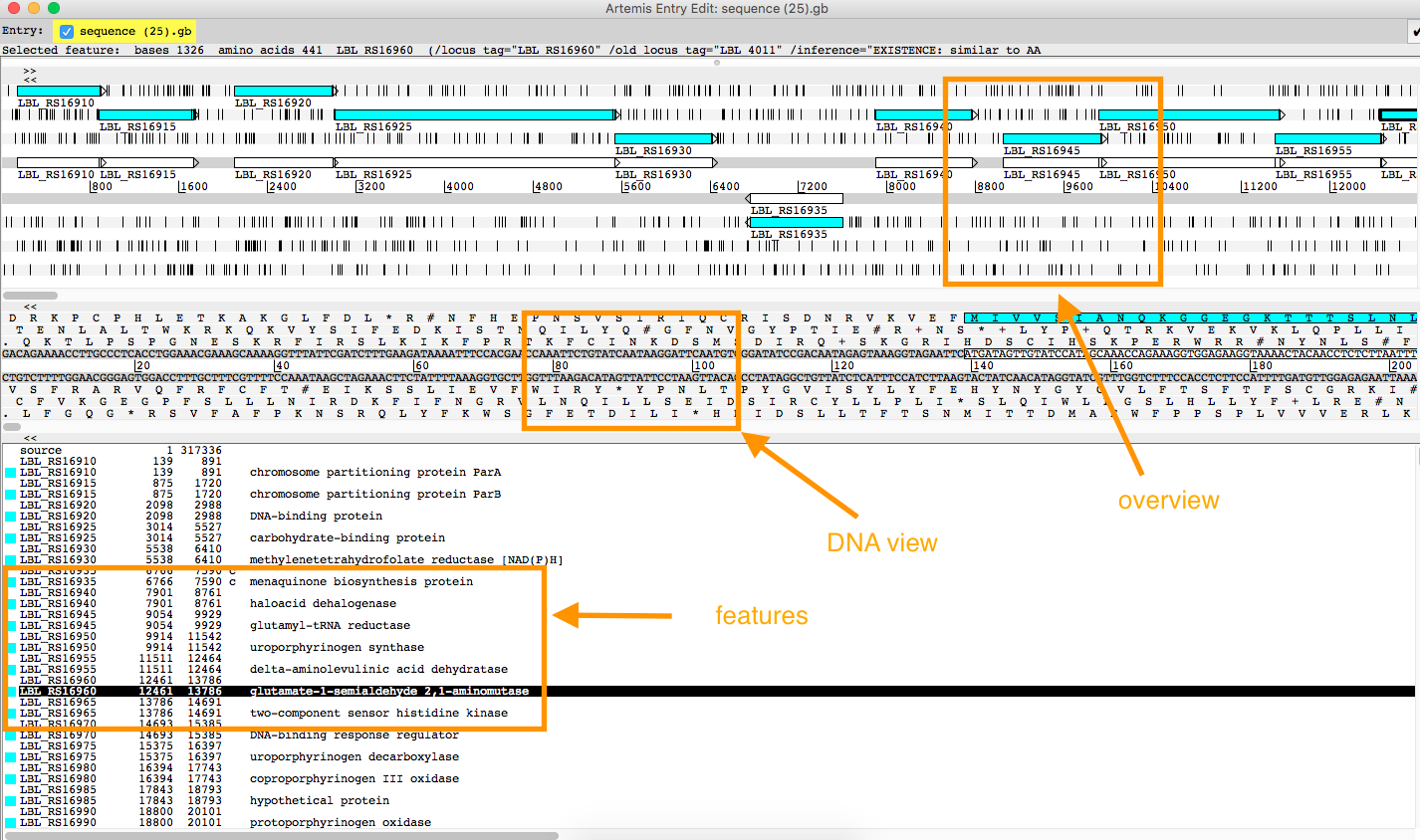Select protoporphyrinogen oxidase row

pyautogui.click(x=709, y=823)
